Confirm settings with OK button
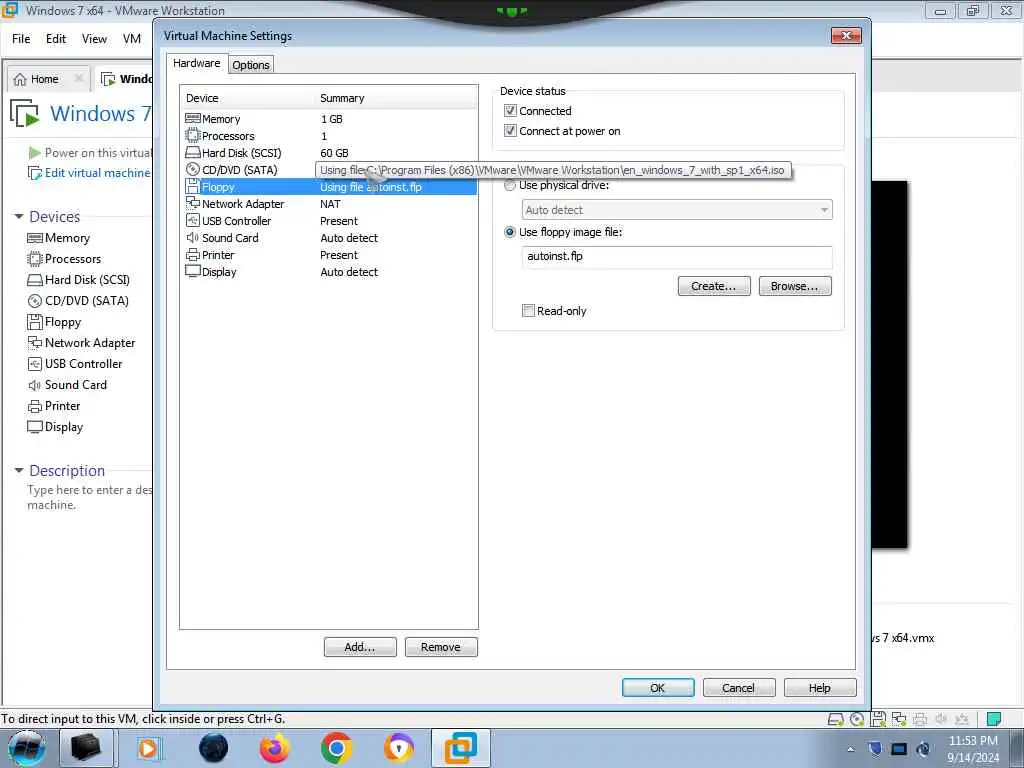1024x768 pixels. coord(658,688)
